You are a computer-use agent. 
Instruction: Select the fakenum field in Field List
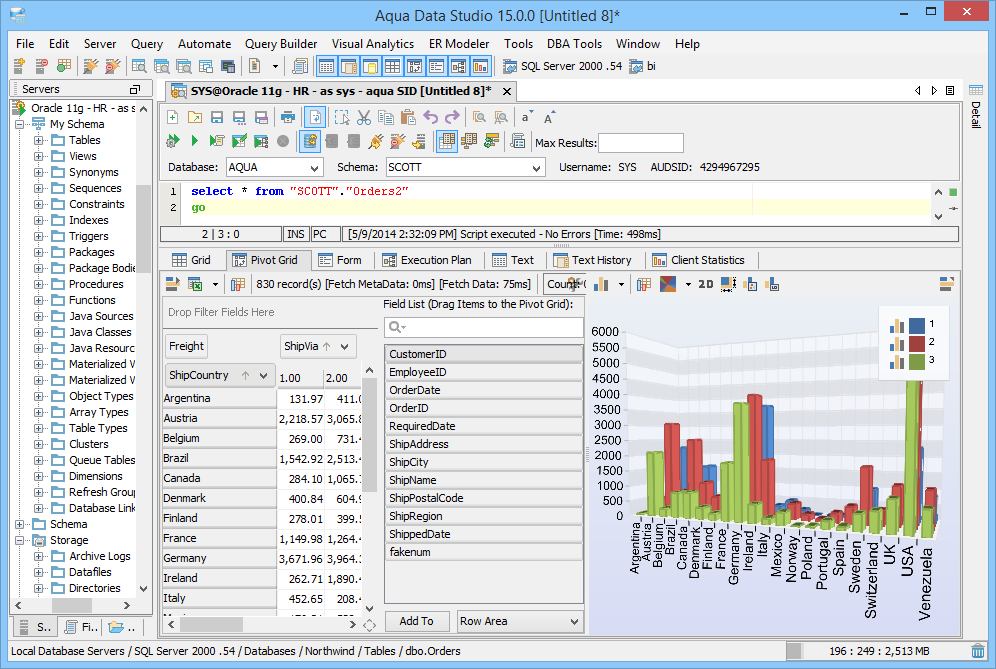483,552
